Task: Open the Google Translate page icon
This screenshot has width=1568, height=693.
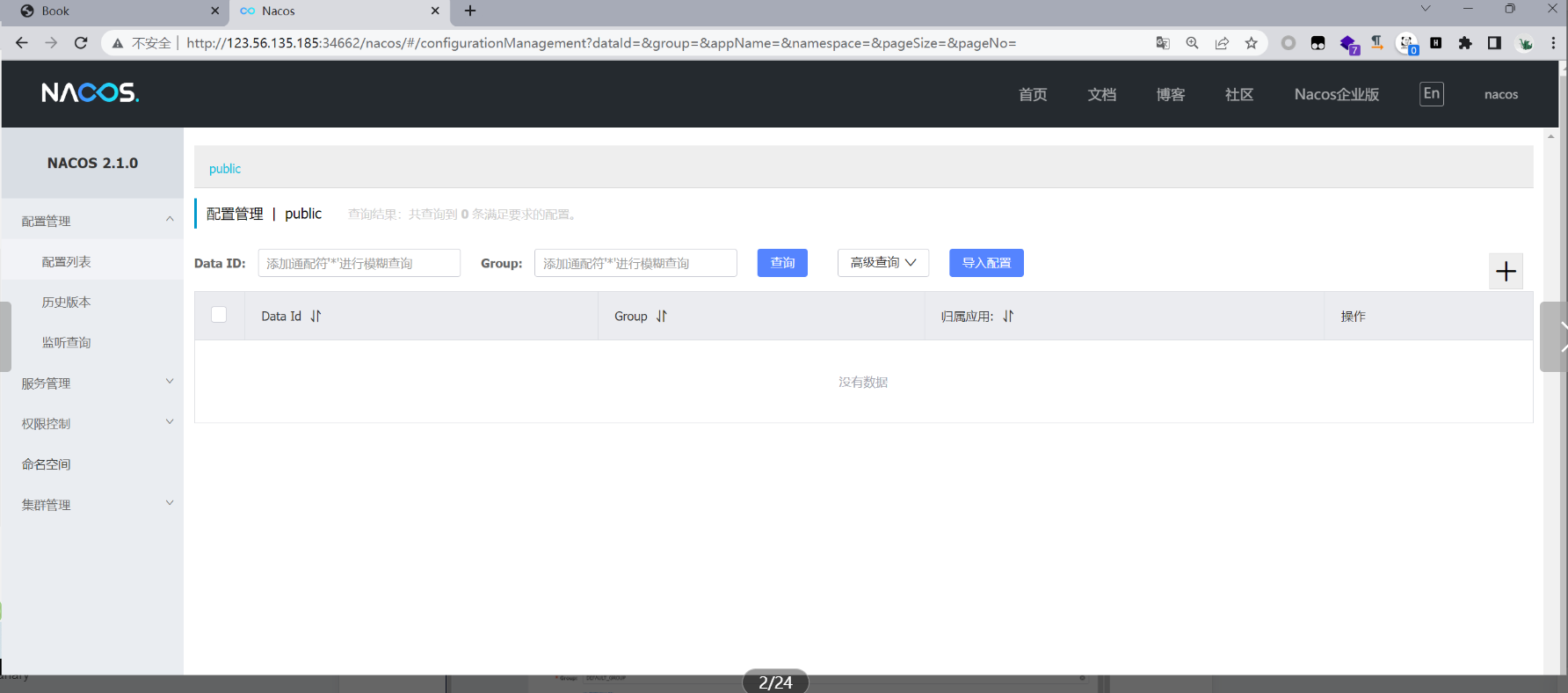Action: [1163, 43]
